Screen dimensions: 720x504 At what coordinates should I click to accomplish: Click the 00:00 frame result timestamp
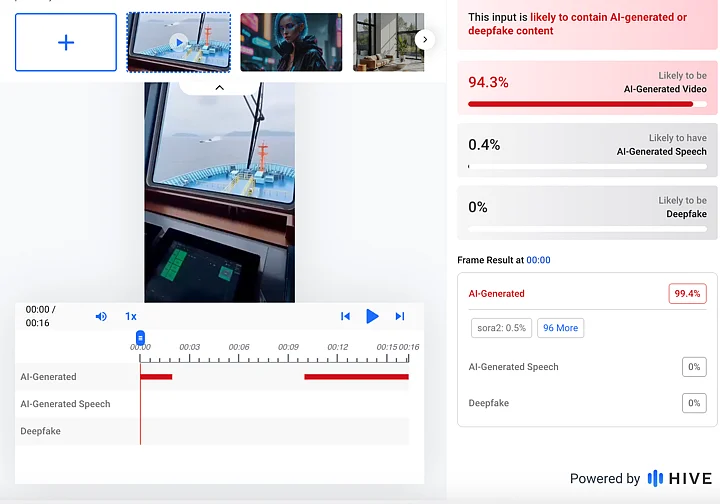tap(538, 260)
